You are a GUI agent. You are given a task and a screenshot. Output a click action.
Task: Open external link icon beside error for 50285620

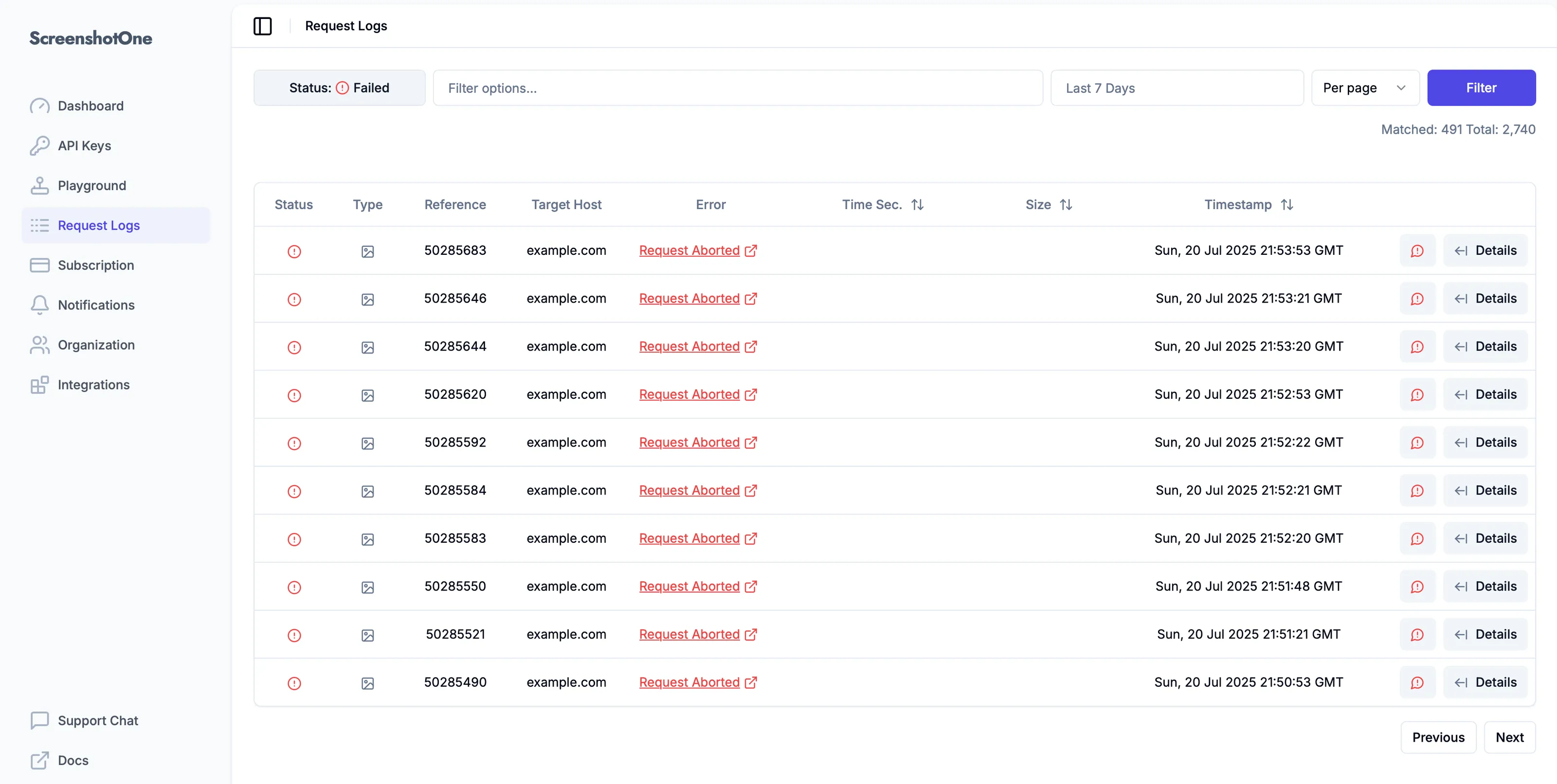coord(751,394)
